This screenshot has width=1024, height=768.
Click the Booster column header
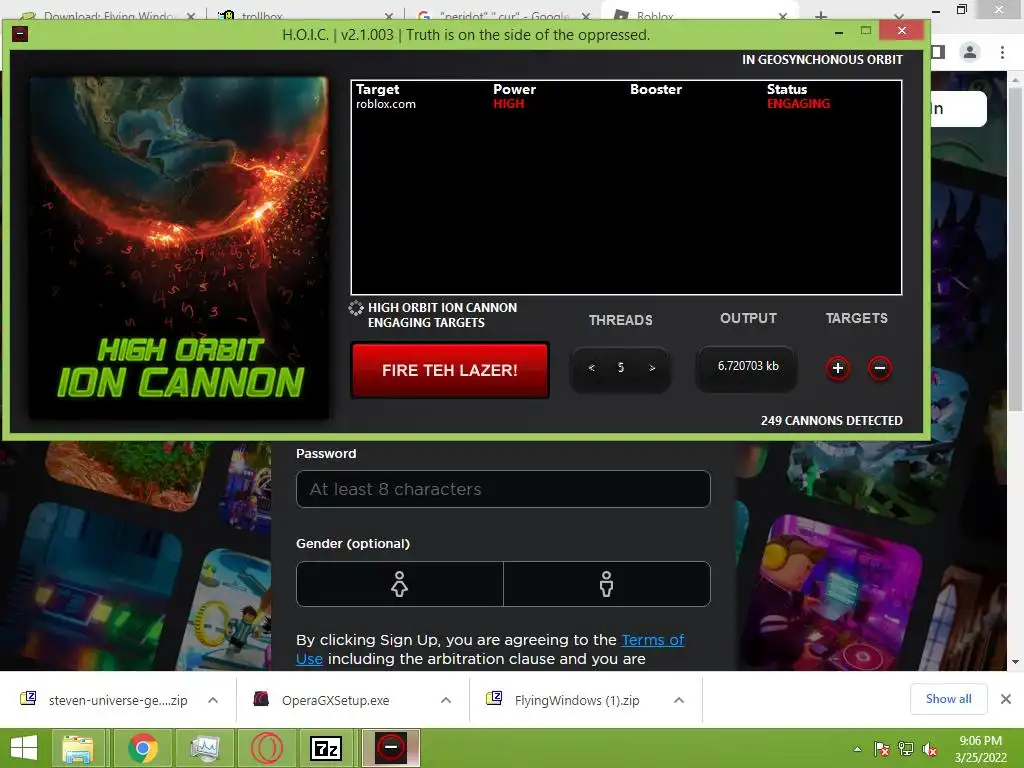coord(656,89)
